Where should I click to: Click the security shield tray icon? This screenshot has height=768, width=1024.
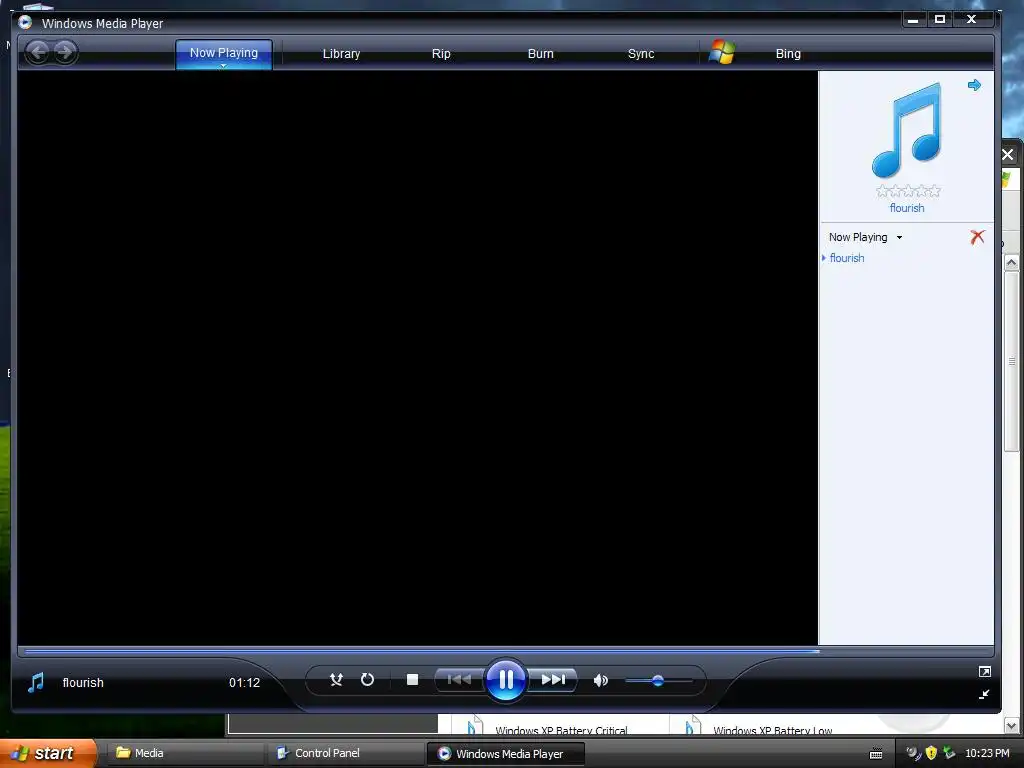(931, 753)
